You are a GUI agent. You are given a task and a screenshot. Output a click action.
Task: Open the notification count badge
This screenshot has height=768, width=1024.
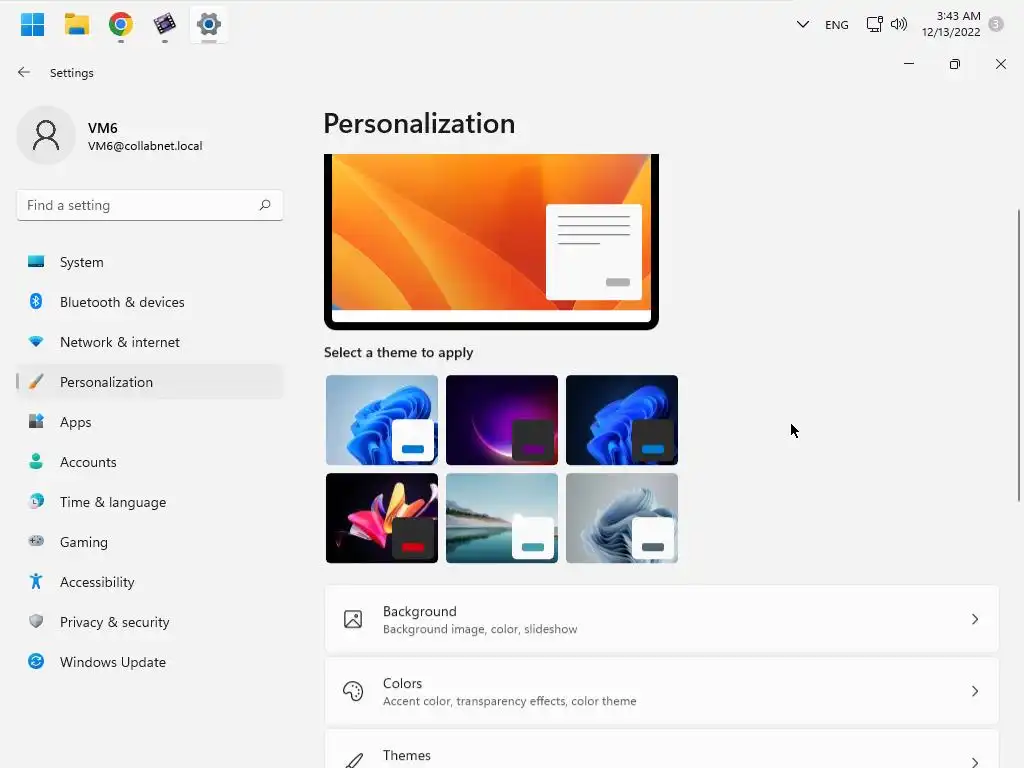click(996, 25)
